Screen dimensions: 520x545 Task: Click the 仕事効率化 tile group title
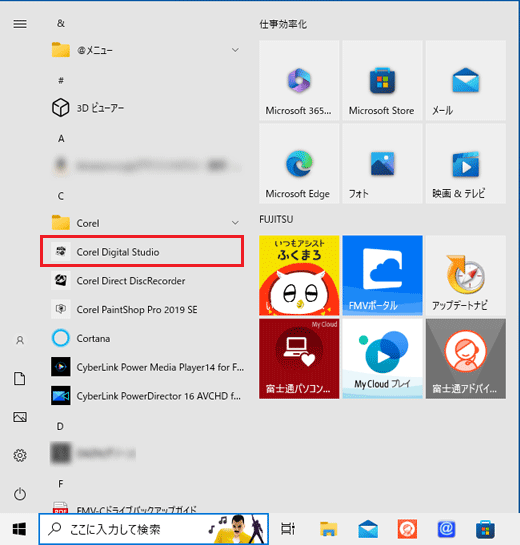(283, 24)
